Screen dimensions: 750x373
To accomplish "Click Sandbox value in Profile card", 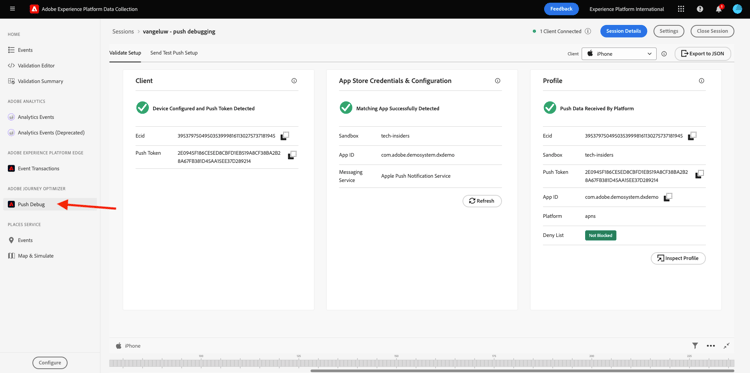I will point(599,155).
